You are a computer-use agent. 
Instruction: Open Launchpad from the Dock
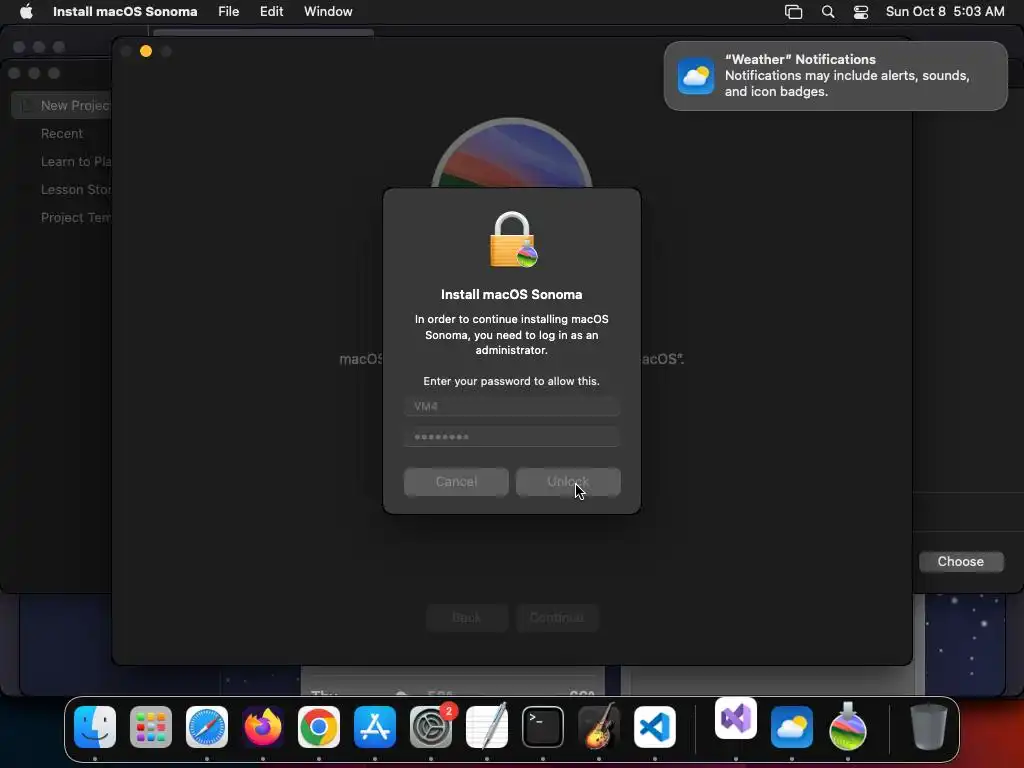click(x=151, y=727)
